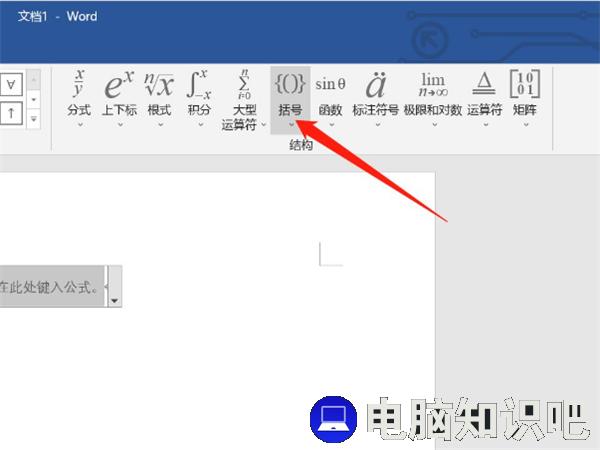600x450 pixels.
Task: Expand dropdown arrow under 根式
Action: (x=160, y=125)
